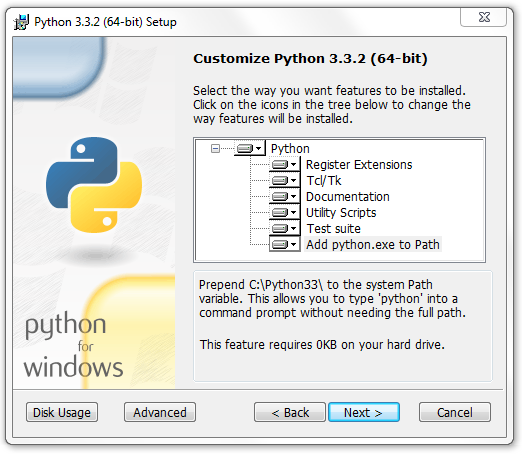Select the Test suite feature label
This screenshot has width=522, height=454.
point(333,229)
